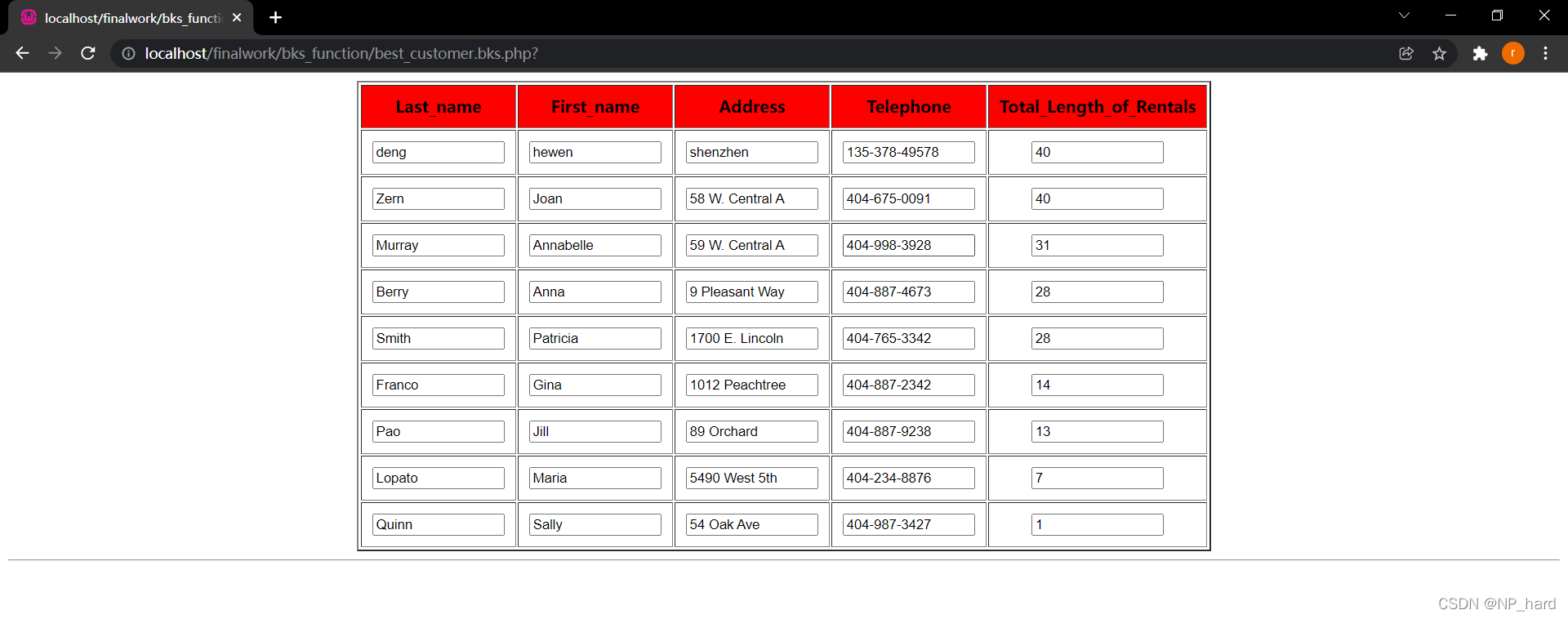Restore down the browser window
The image size is (1568, 619).
[1497, 16]
